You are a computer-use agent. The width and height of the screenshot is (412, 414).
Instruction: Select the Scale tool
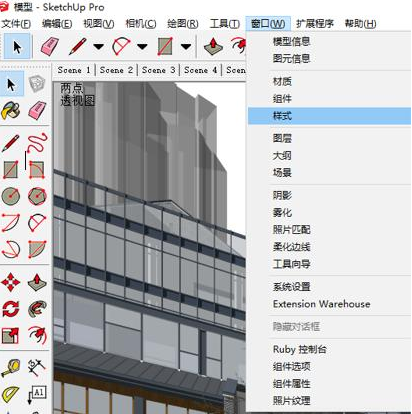11,335
